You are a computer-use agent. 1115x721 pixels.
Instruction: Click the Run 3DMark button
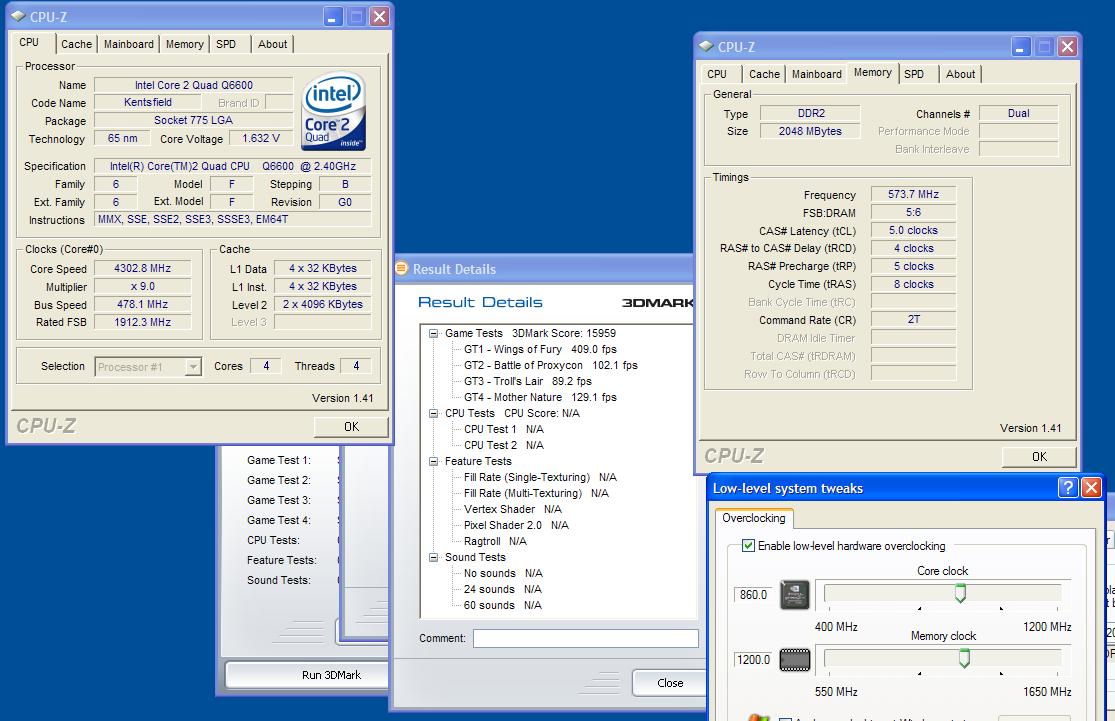(307, 675)
